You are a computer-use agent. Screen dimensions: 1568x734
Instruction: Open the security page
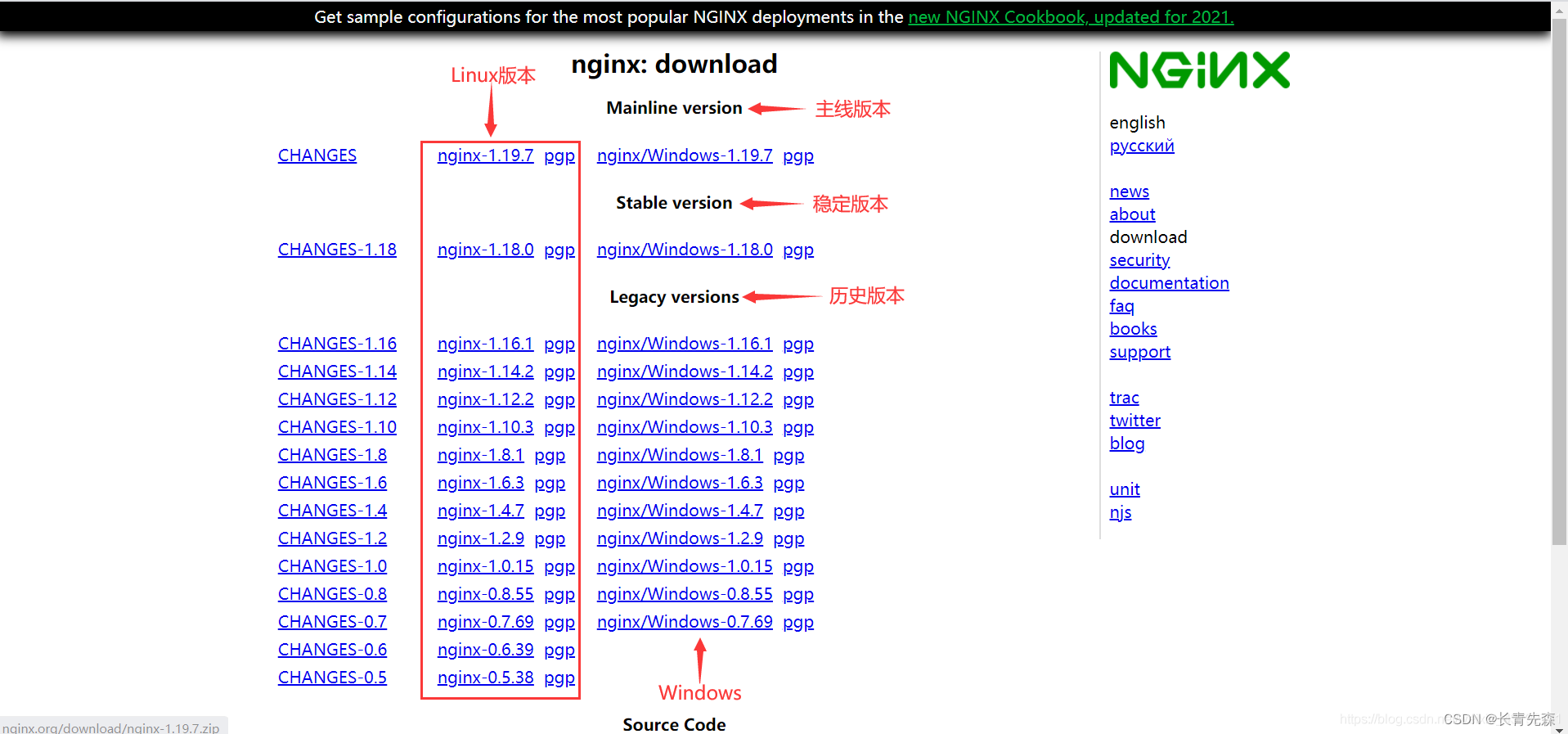[1139, 260]
